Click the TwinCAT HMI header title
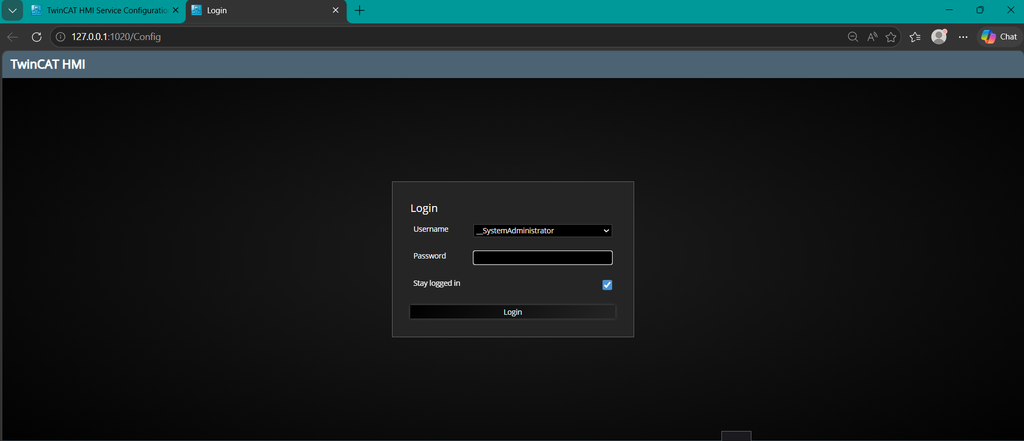Viewport: 1024px width, 441px height. 48,65
